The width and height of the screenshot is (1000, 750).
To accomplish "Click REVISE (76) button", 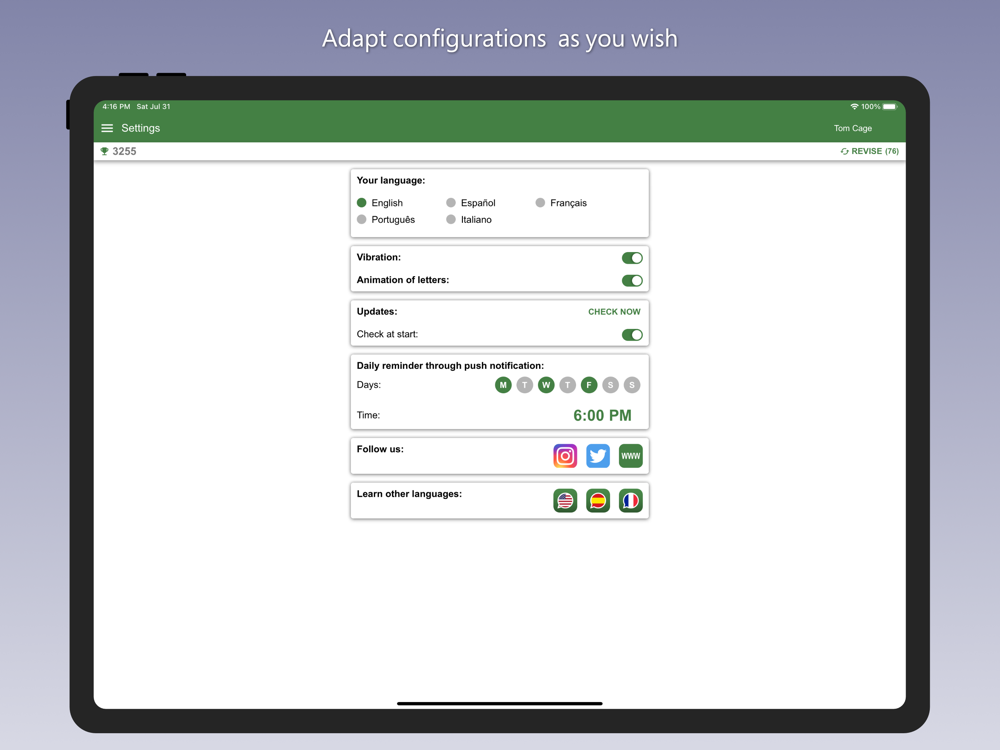I will (x=869, y=151).
